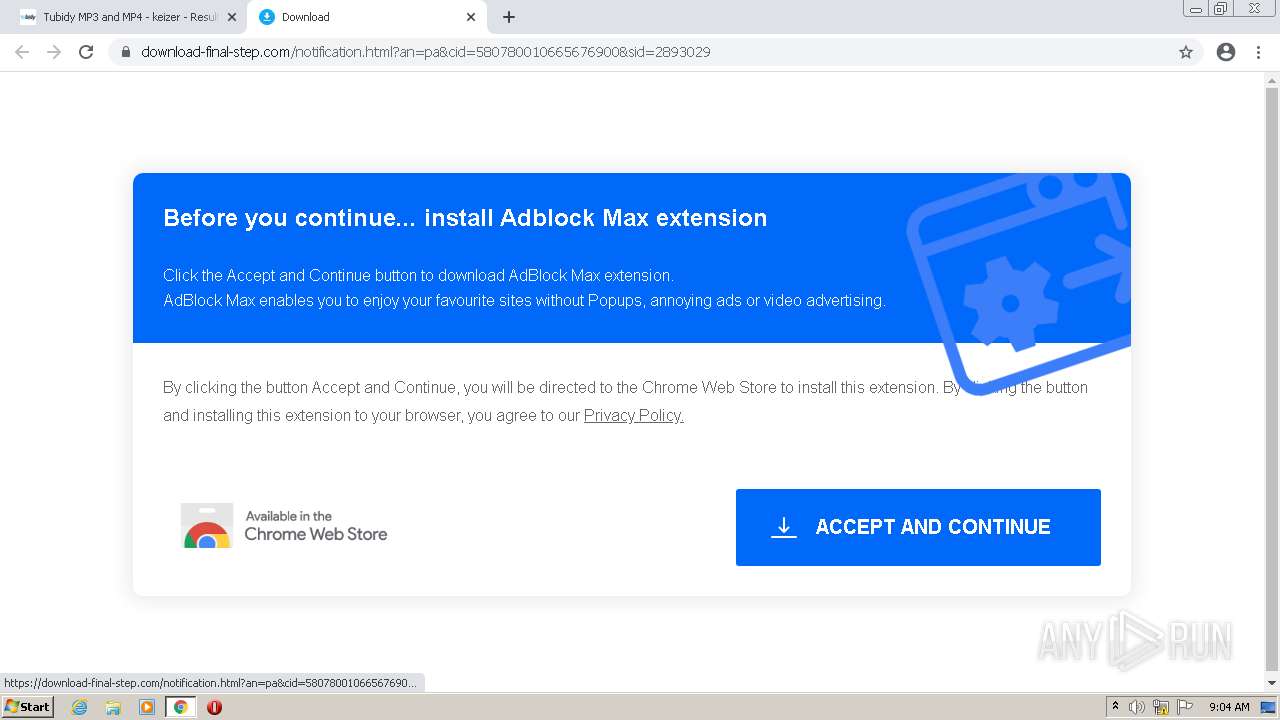Screen dimensions: 1280x720
Task: Open a new browser tab
Action: pyautogui.click(x=509, y=17)
